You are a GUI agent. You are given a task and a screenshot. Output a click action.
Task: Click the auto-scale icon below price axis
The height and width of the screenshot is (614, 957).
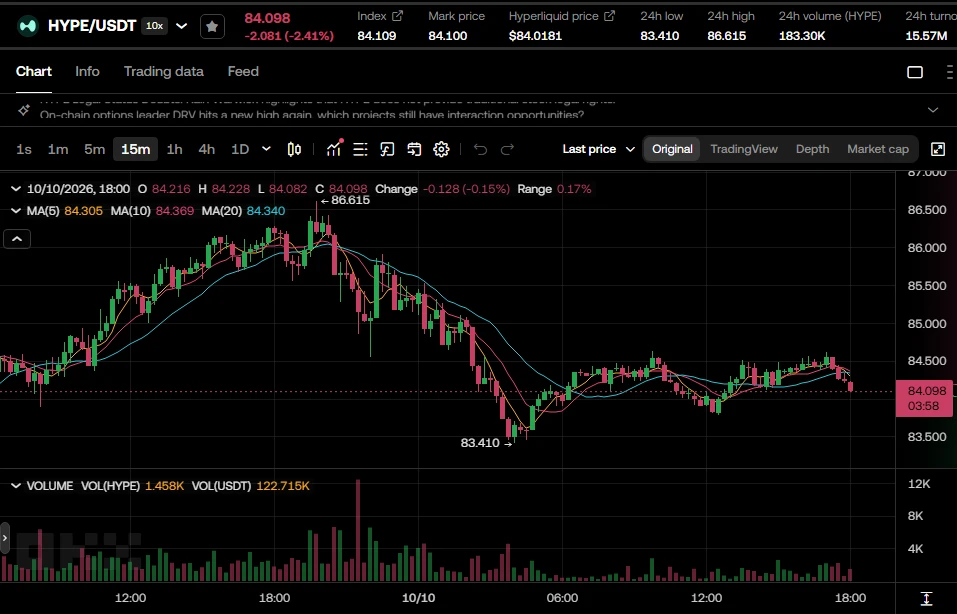(926, 598)
